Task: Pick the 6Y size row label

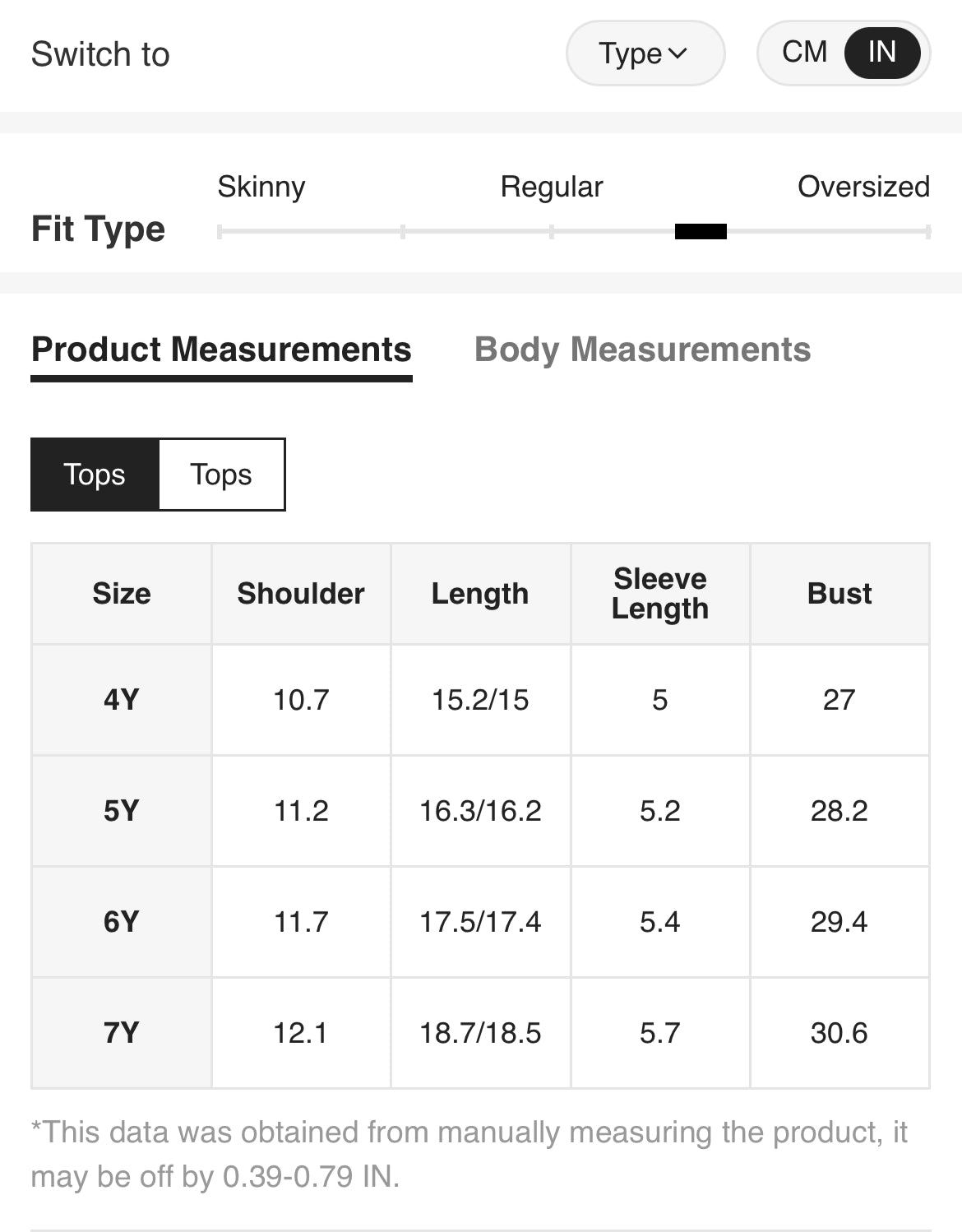Action: [122, 922]
